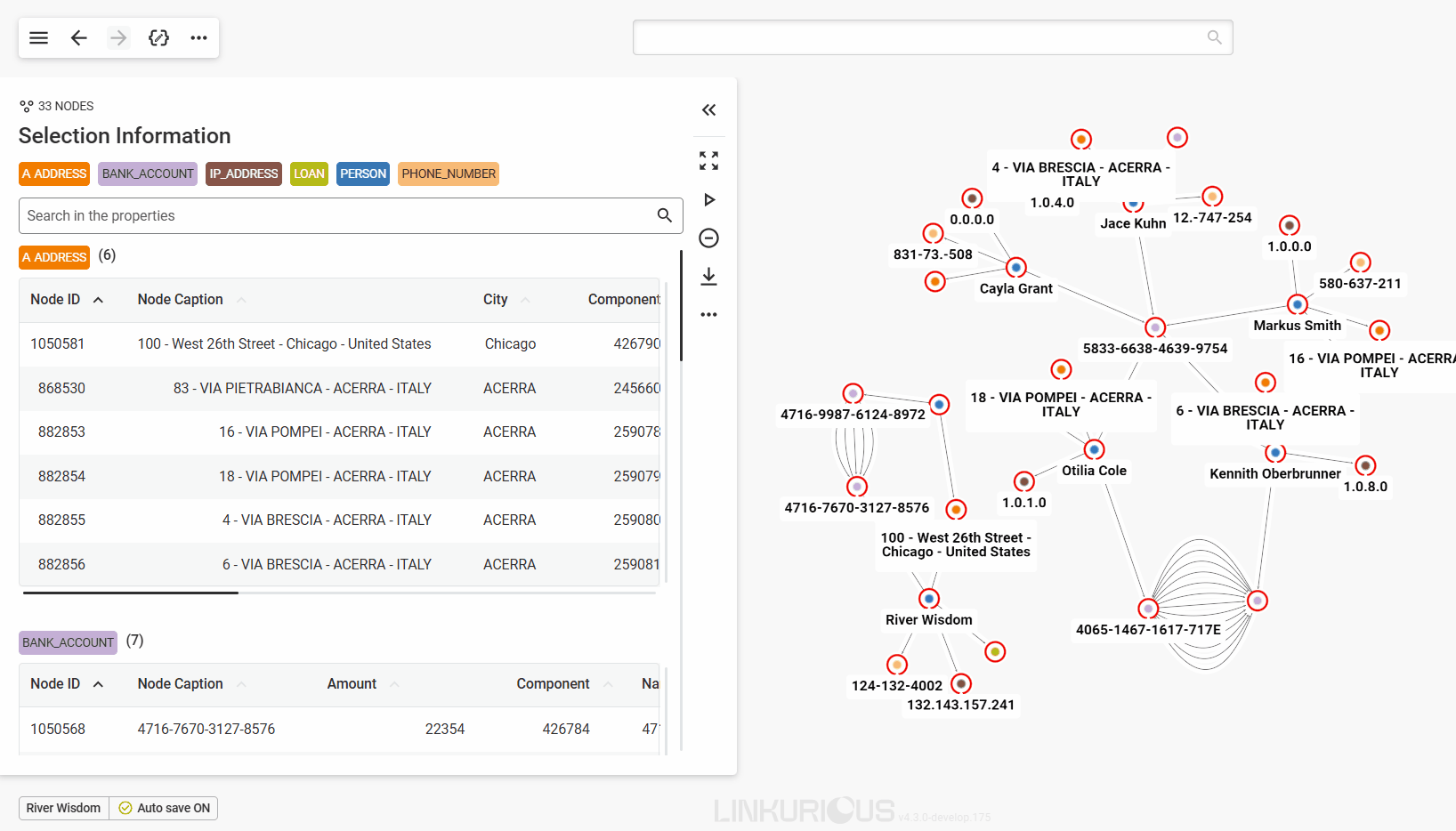The image size is (1456, 831).
Task: Open the hamburger main menu
Action: tap(38, 37)
